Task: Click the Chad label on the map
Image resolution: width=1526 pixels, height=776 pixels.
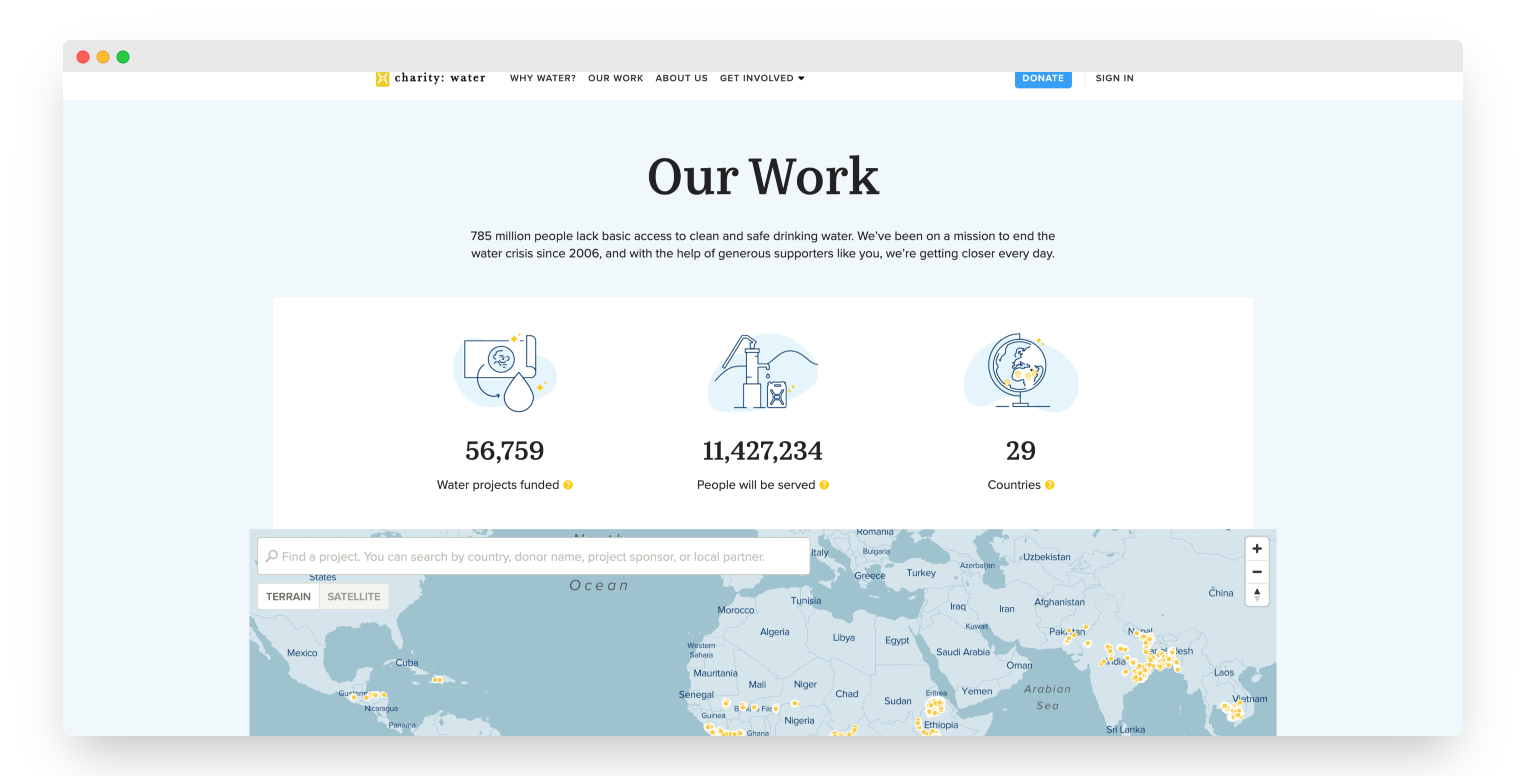Action: pyautogui.click(x=847, y=694)
